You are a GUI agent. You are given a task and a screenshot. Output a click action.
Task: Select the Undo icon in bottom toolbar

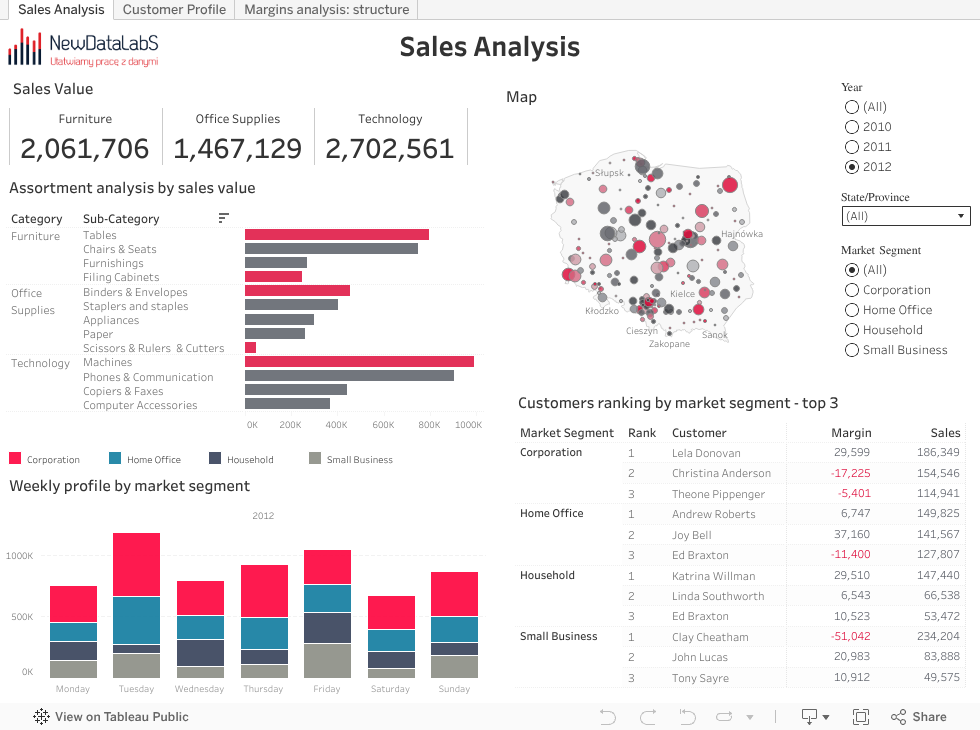[608, 717]
